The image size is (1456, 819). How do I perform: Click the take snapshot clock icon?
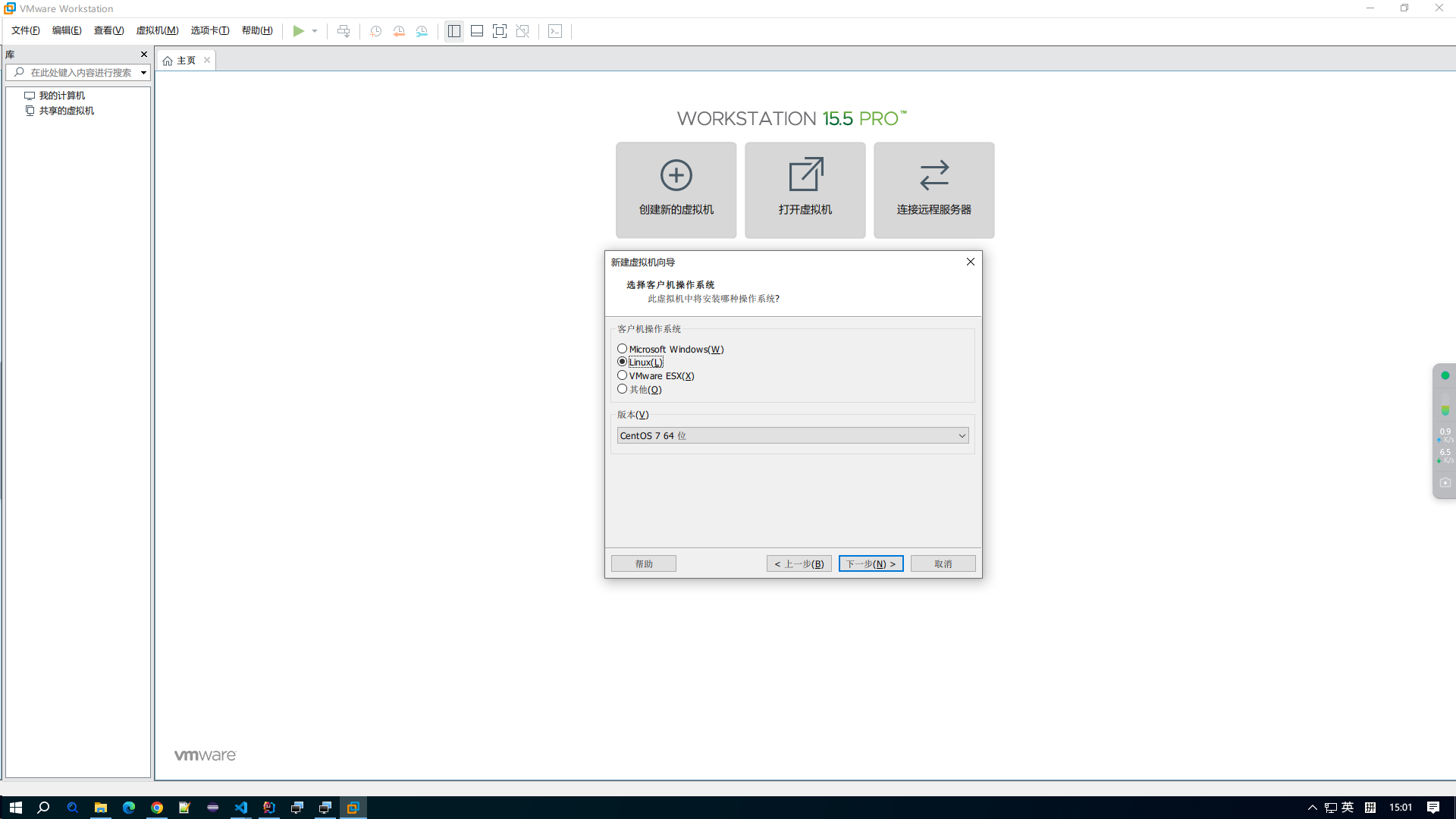coord(375,31)
